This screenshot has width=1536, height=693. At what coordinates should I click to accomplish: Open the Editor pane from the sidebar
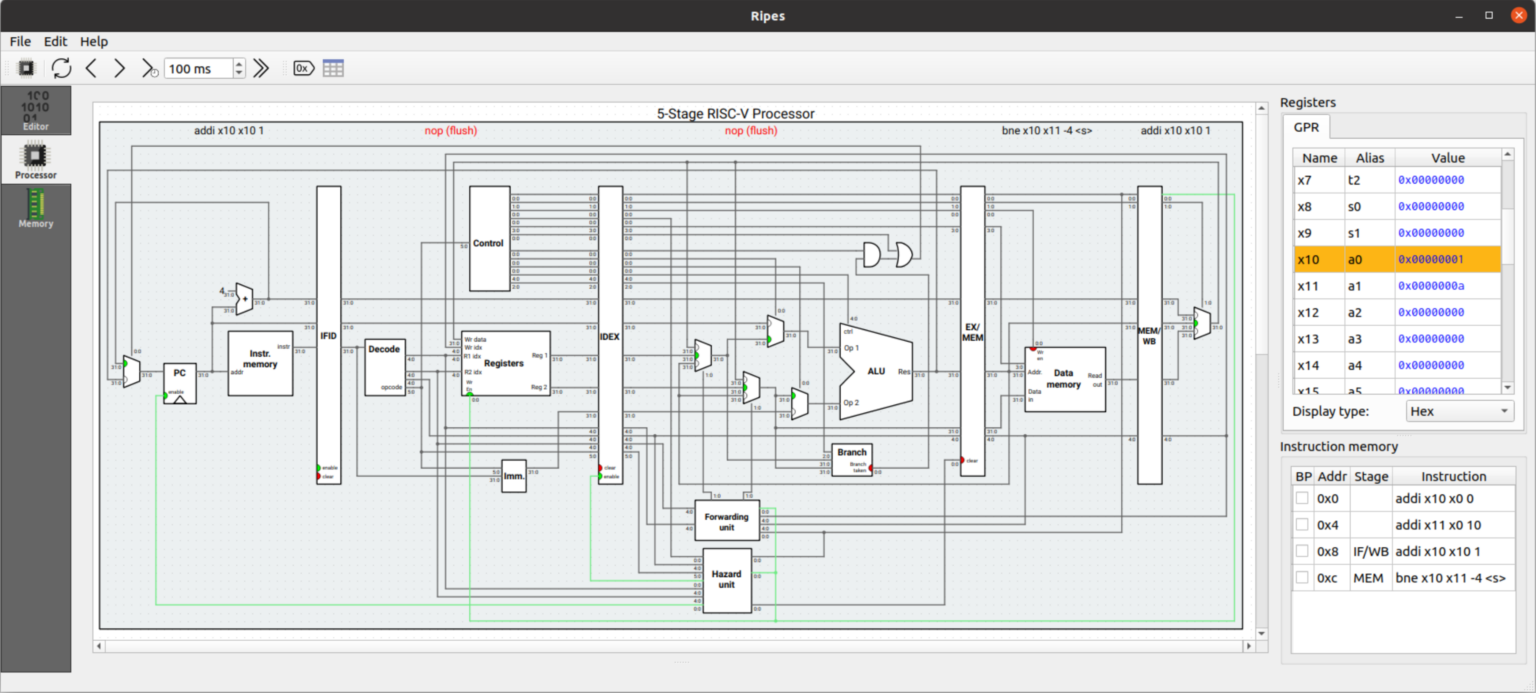click(x=35, y=110)
